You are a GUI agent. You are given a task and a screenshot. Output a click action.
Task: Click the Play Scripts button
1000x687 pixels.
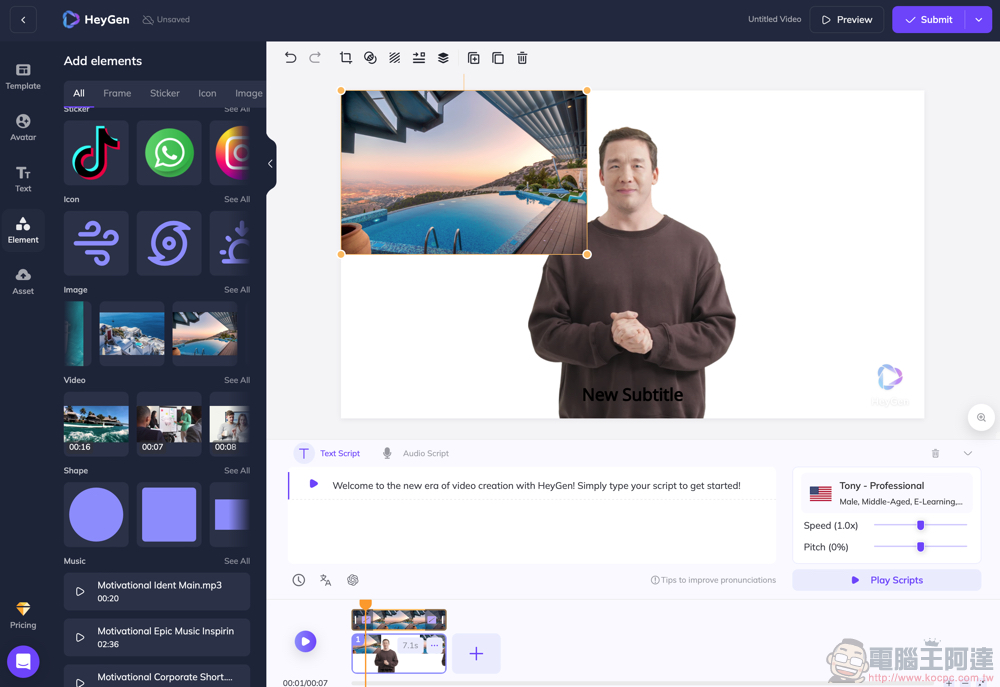886,580
